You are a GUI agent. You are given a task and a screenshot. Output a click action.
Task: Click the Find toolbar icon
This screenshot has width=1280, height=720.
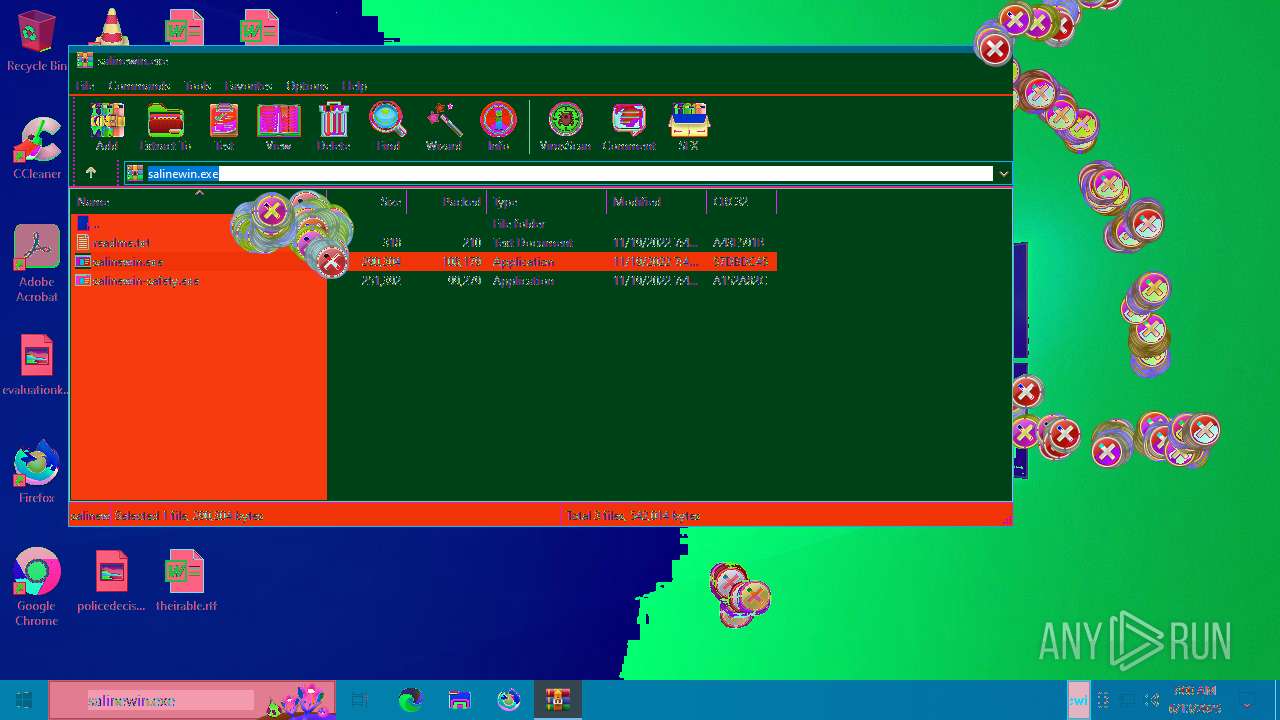click(x=388, y=126)
